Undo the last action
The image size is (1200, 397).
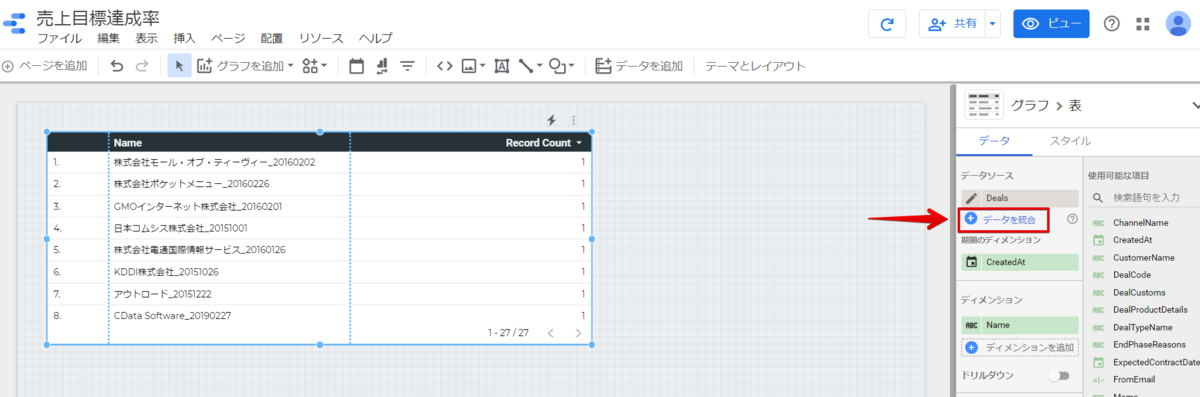tap(117, 66)
